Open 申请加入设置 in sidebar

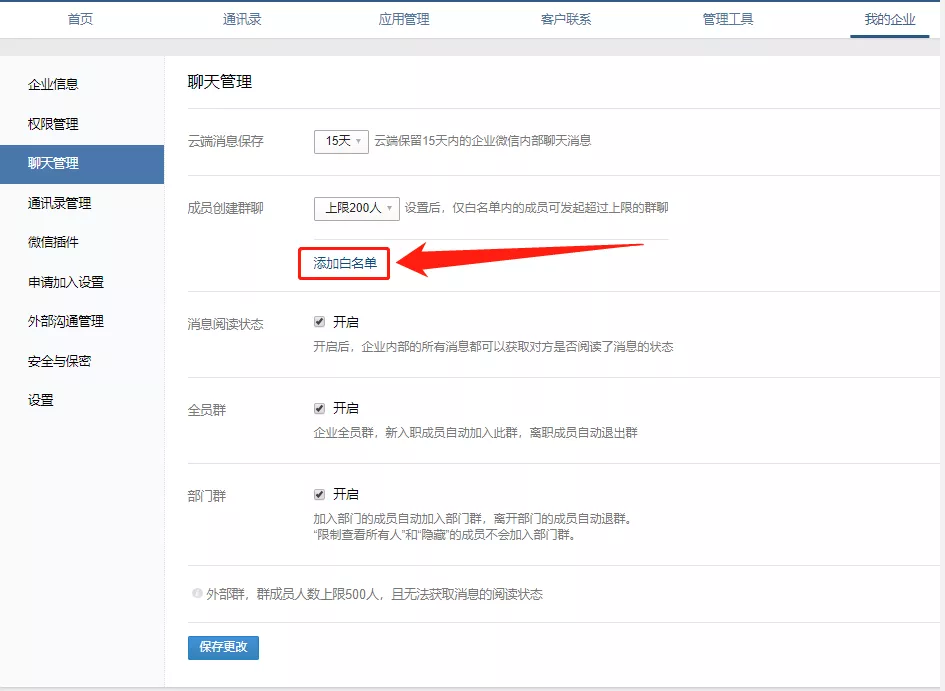(66, 281)
